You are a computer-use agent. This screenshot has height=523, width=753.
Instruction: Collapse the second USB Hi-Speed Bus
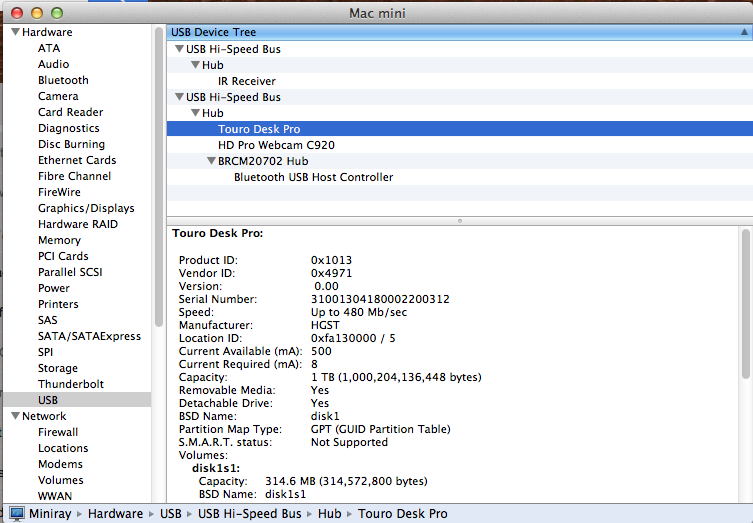(180, 97)
